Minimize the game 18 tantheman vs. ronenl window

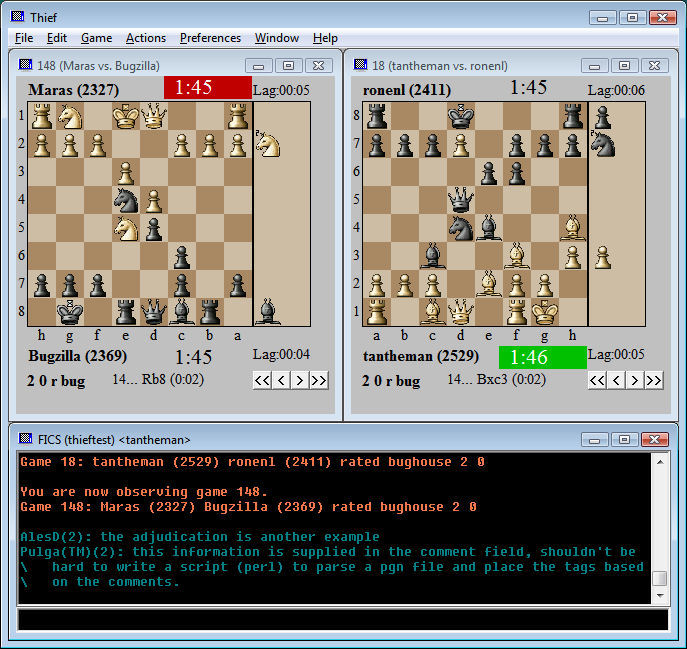(594, 66)
